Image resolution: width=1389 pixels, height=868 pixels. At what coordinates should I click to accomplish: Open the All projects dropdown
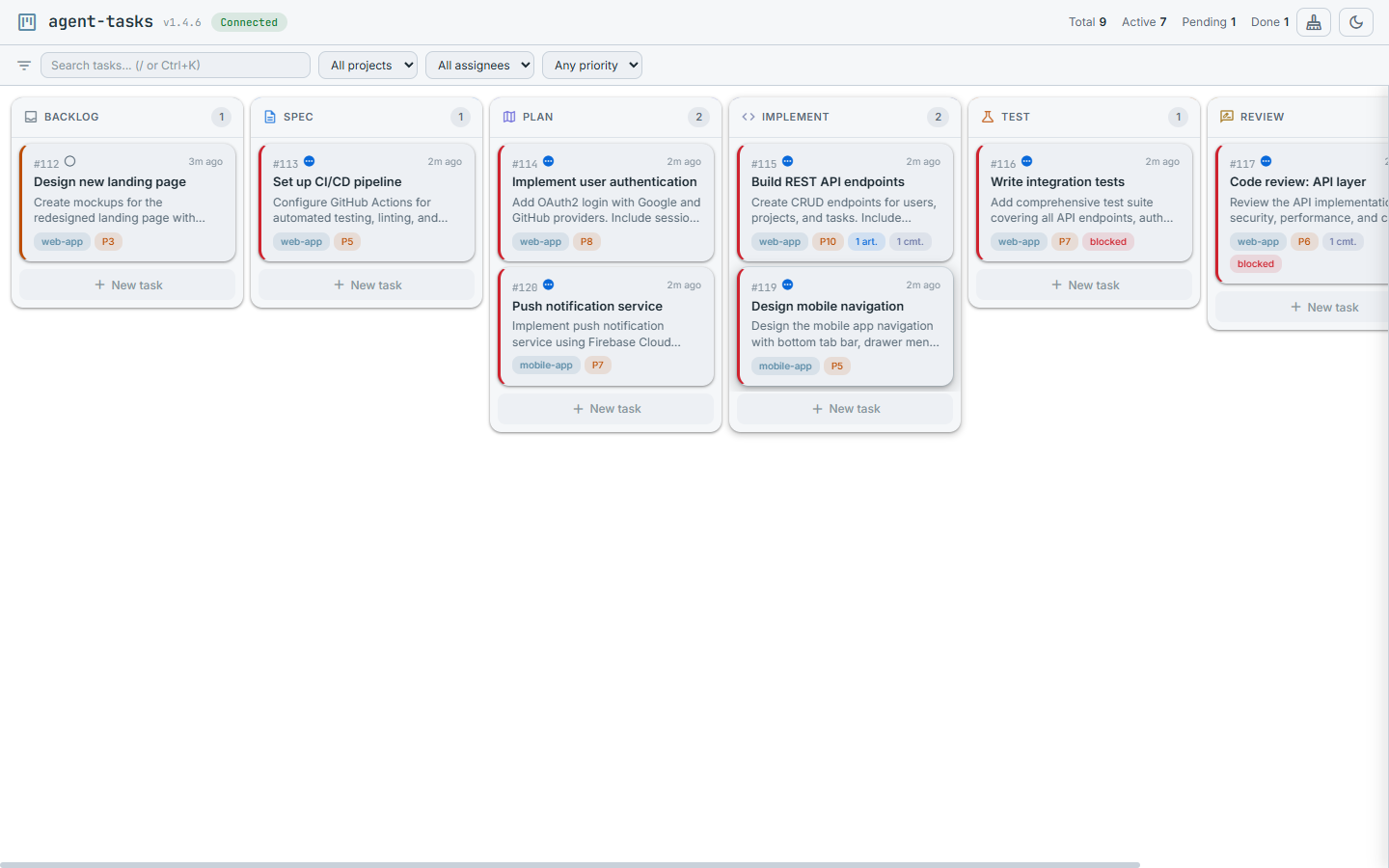[x=368, y=65]
